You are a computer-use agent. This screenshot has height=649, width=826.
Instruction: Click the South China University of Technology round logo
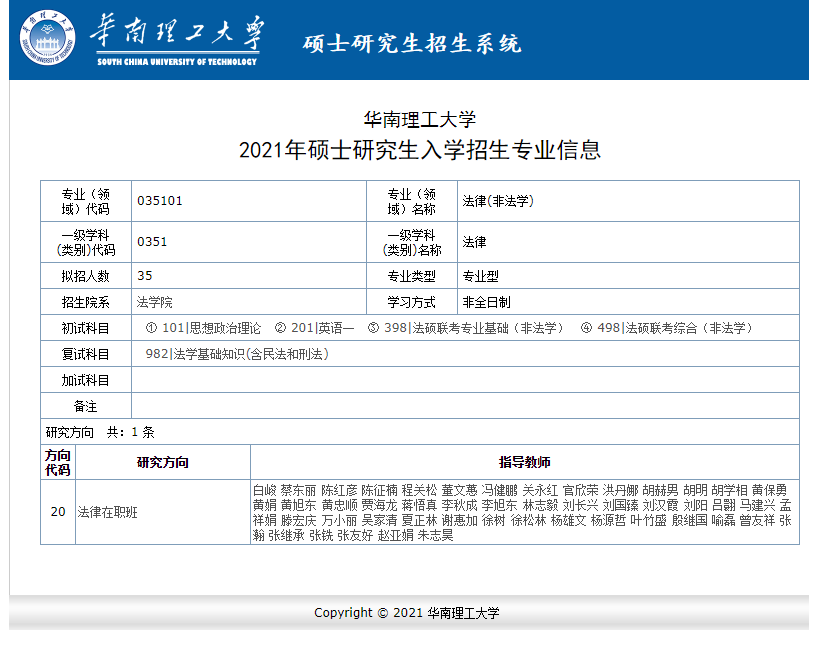(x=47, y=38)
